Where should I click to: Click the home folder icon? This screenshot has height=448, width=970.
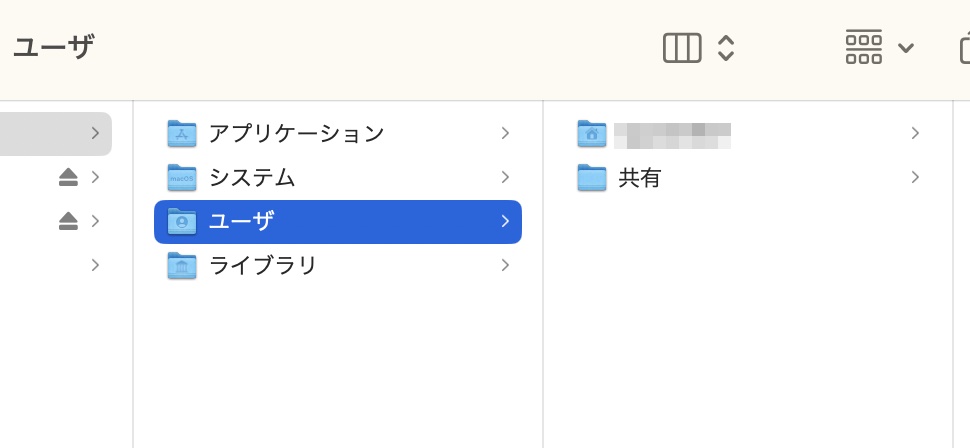point(592,133)
